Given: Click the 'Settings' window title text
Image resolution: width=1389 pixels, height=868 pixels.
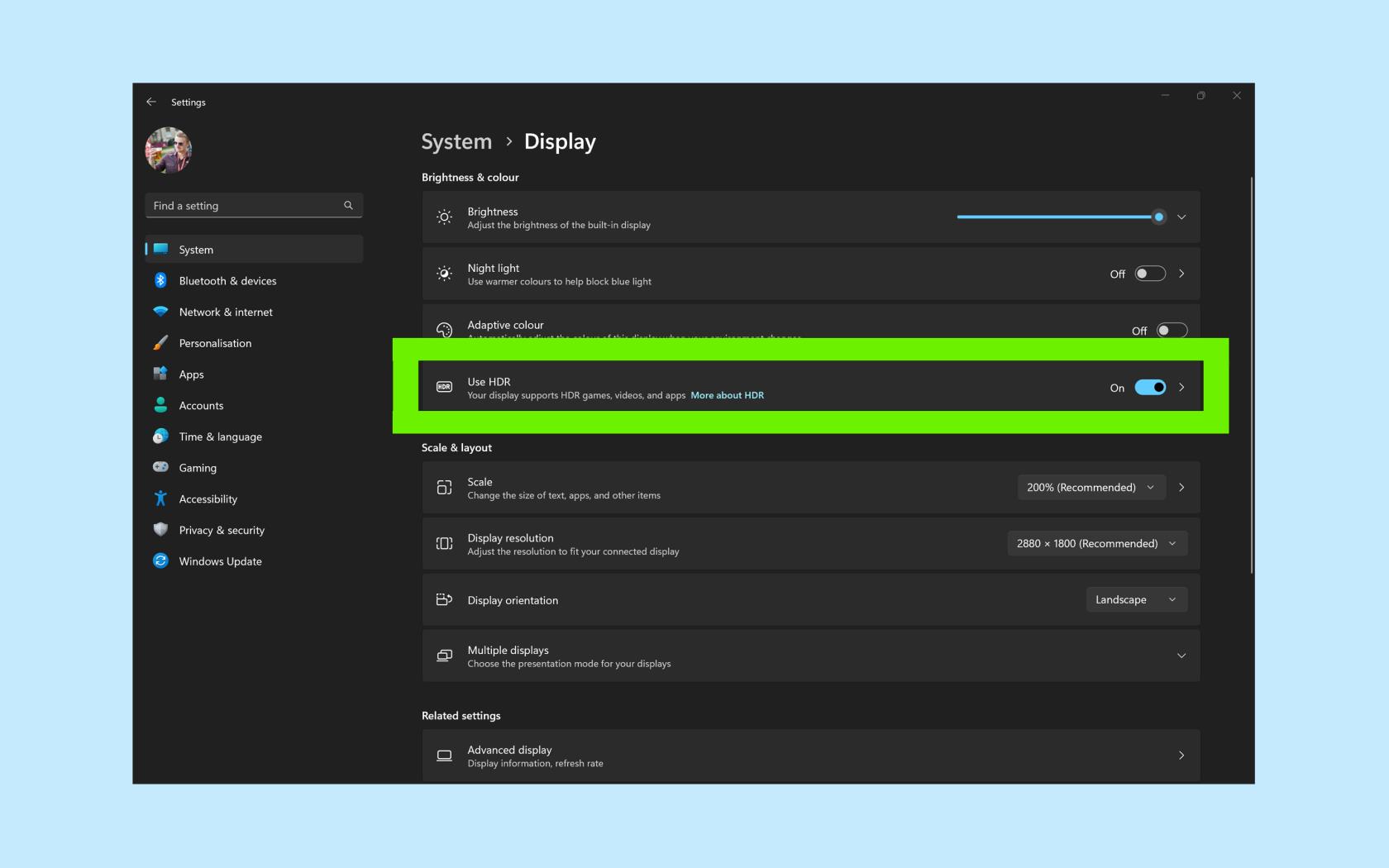Looking at the screenshot, I should click(x=189, y=102).
